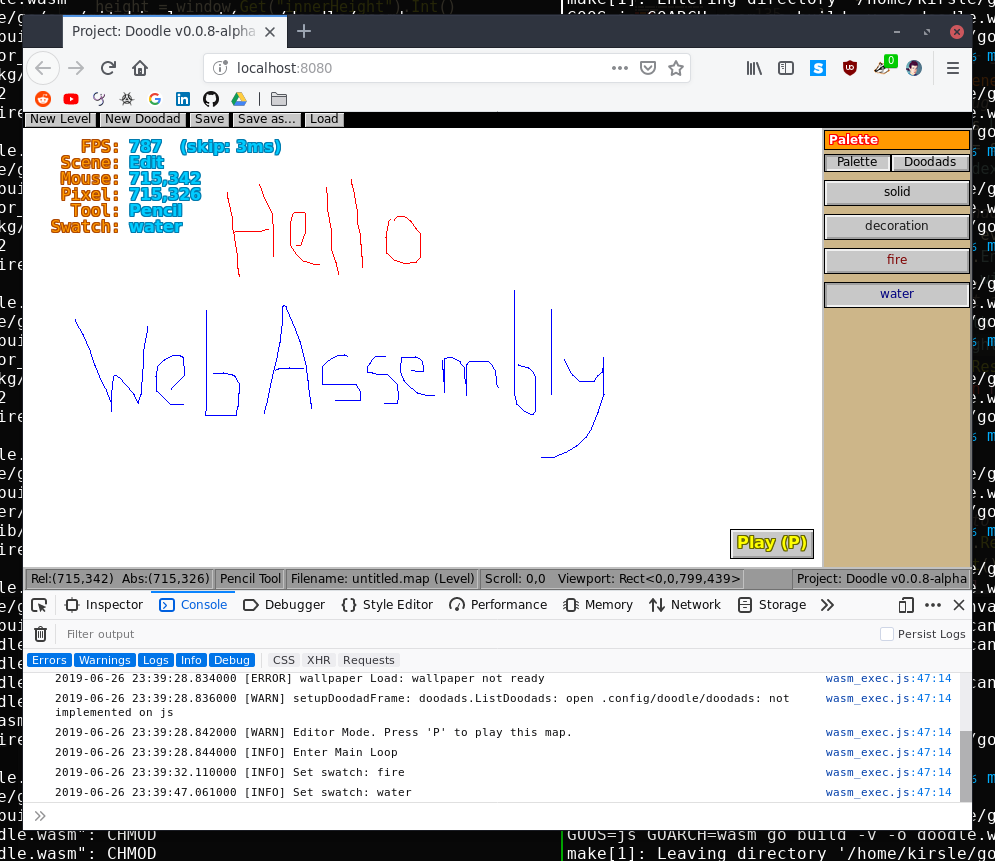The height and width of the screenshot is (861, 995).
Task: Open the Memory tab
Action: click(x=598, y=605)
